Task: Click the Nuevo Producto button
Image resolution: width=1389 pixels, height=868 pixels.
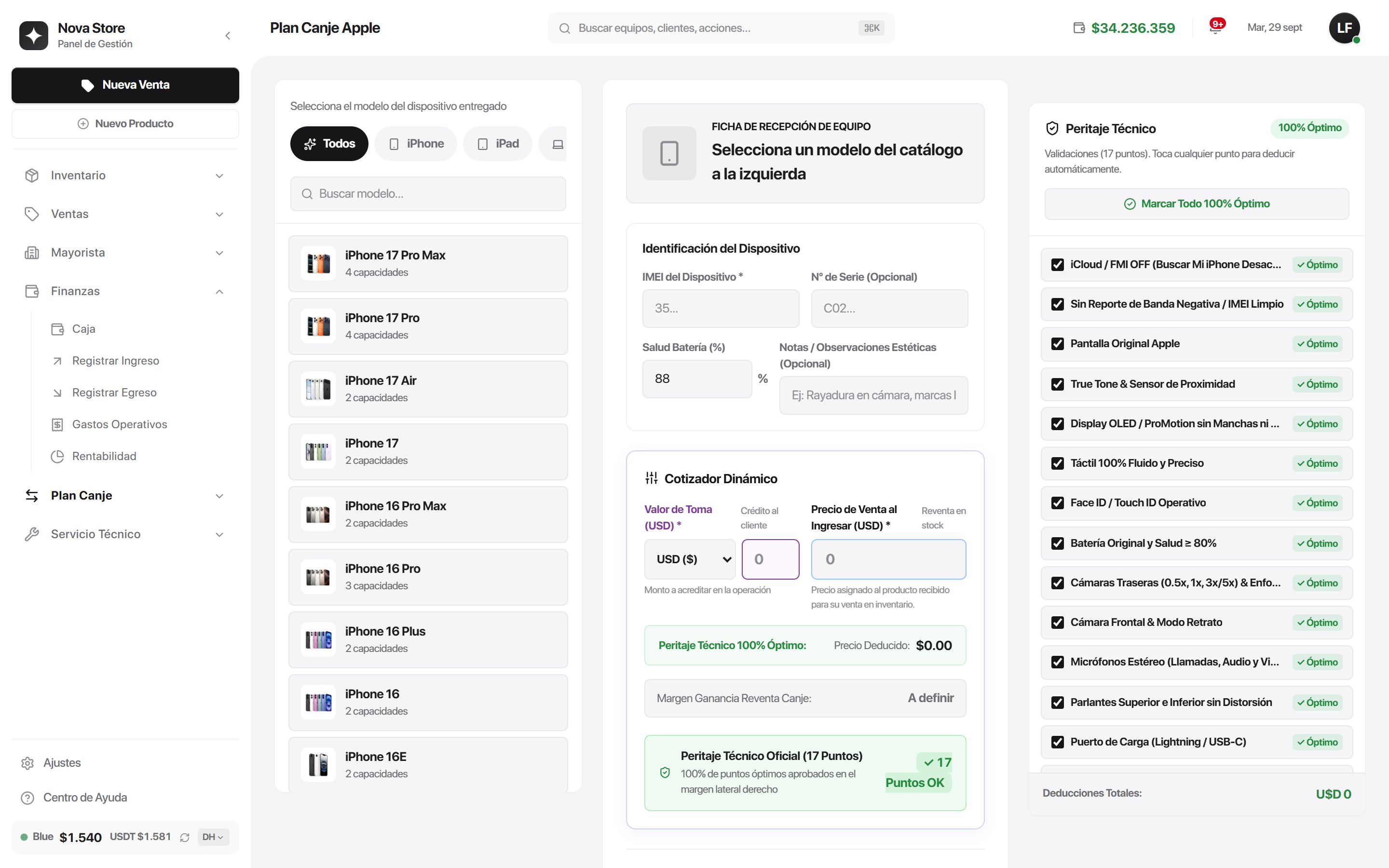Action: (x=125, y=124)
